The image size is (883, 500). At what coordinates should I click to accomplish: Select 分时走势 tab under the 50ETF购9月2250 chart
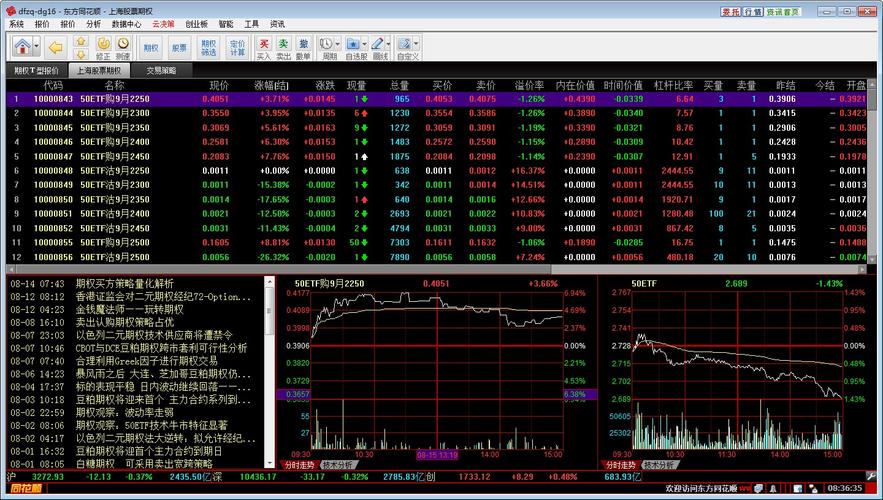tap(299, 465)
